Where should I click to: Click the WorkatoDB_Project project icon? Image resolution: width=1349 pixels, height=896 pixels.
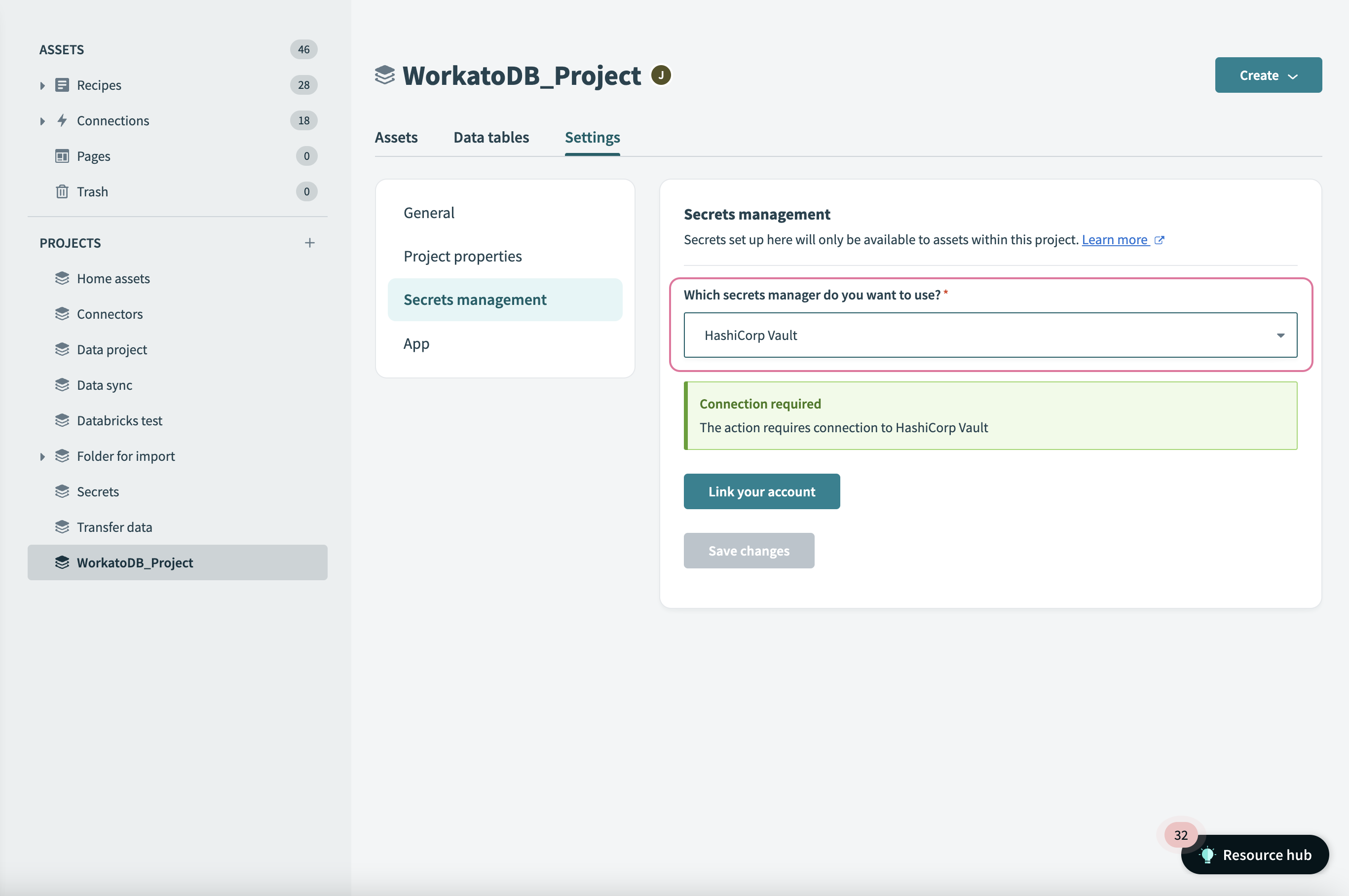(62, 562)
